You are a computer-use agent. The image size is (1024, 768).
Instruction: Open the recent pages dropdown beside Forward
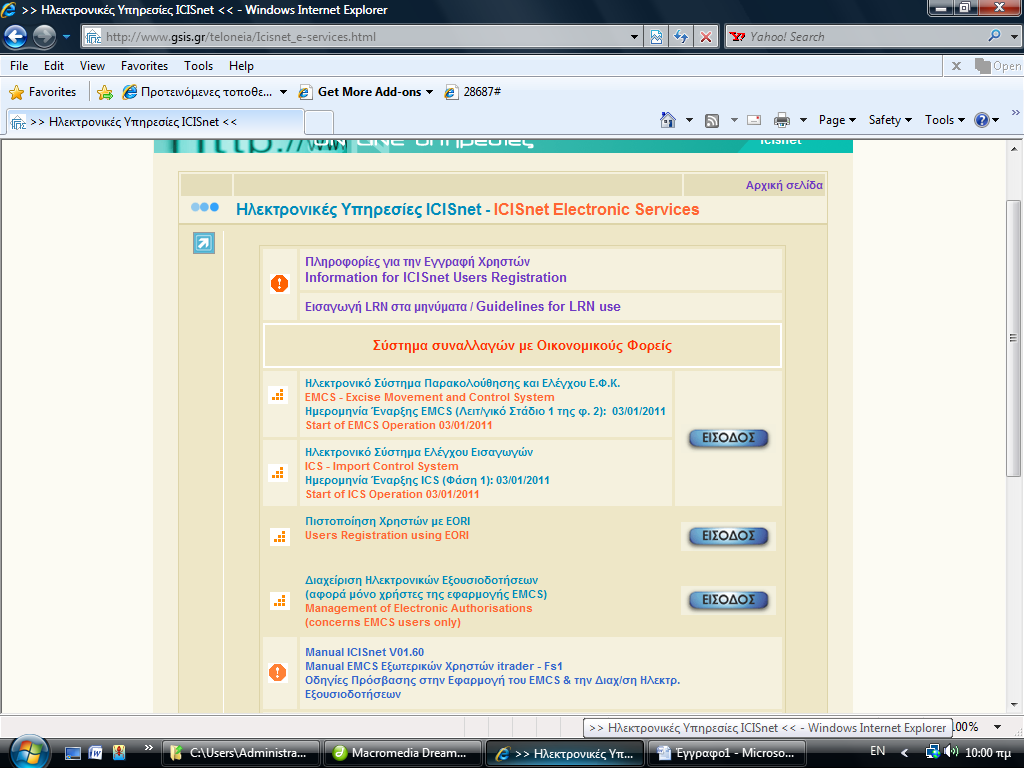click(x=66, y=37)
